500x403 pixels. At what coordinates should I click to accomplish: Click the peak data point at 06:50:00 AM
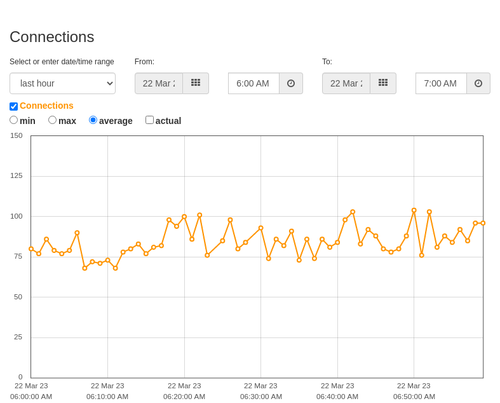(414, 210)
